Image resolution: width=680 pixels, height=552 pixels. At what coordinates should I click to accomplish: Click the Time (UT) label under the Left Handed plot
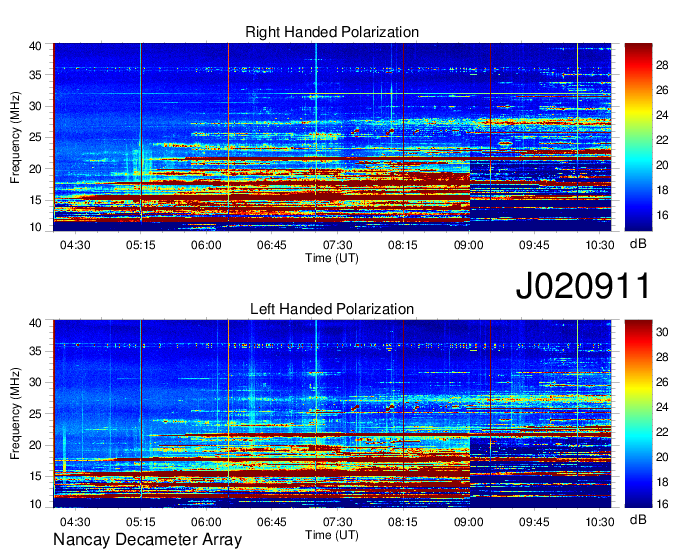point(332,535)
